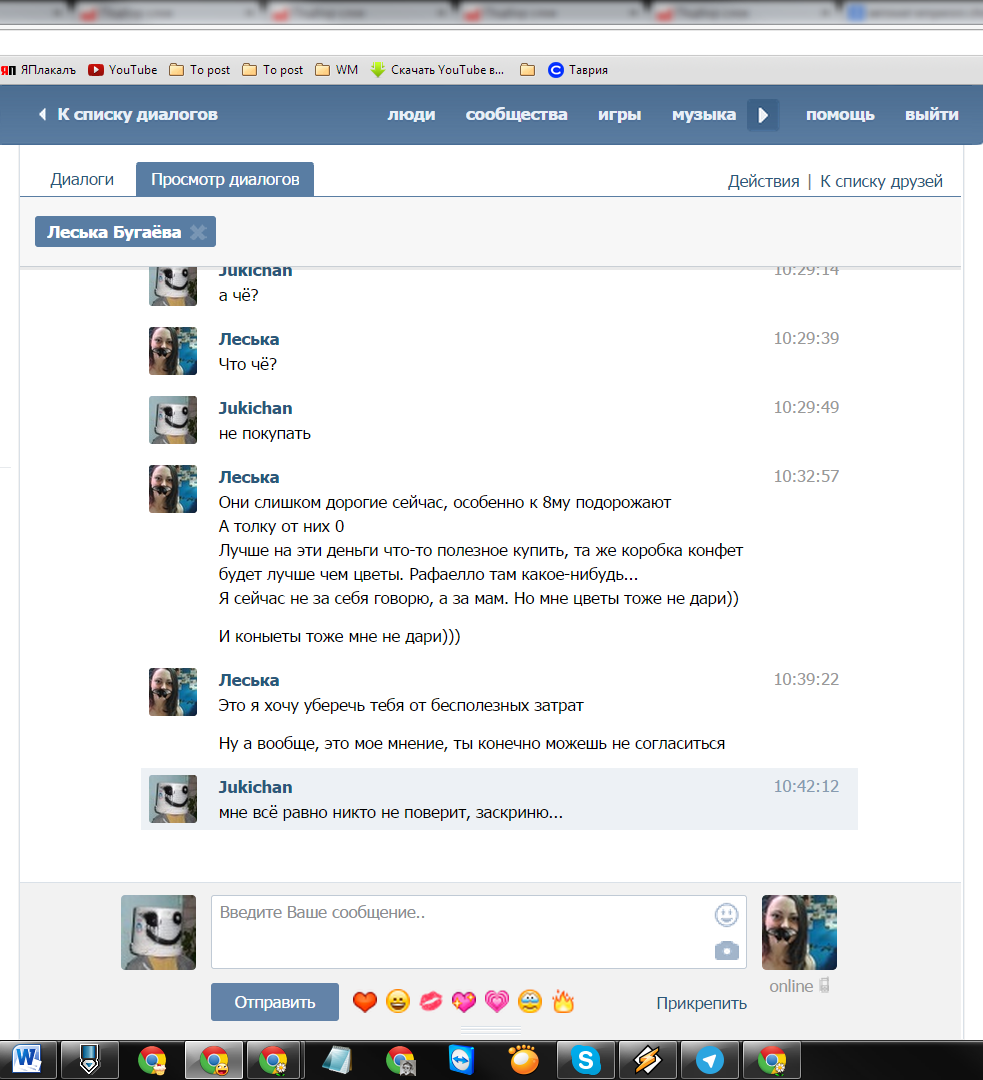
Task: Switch to the Диалоги tab
Action: point(82,179)
